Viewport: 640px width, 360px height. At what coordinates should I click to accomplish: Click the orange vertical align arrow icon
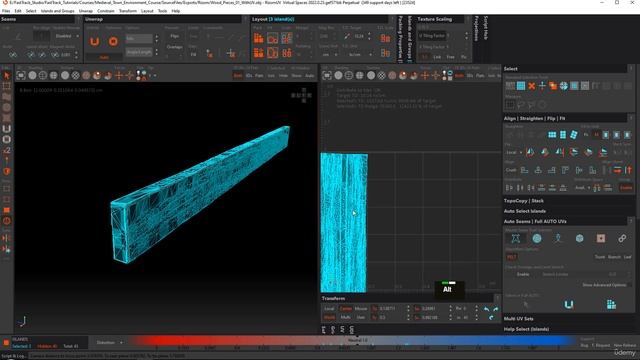pos(628,170)
